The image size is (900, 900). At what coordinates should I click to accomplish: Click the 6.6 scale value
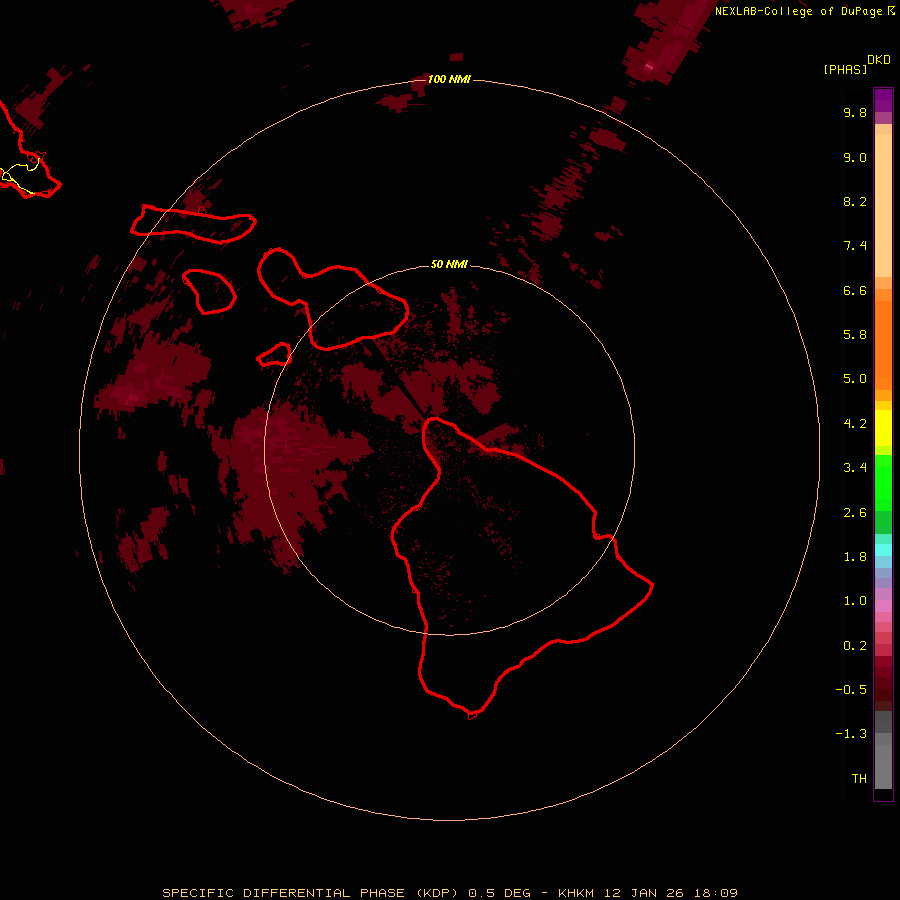coord(855,290)
